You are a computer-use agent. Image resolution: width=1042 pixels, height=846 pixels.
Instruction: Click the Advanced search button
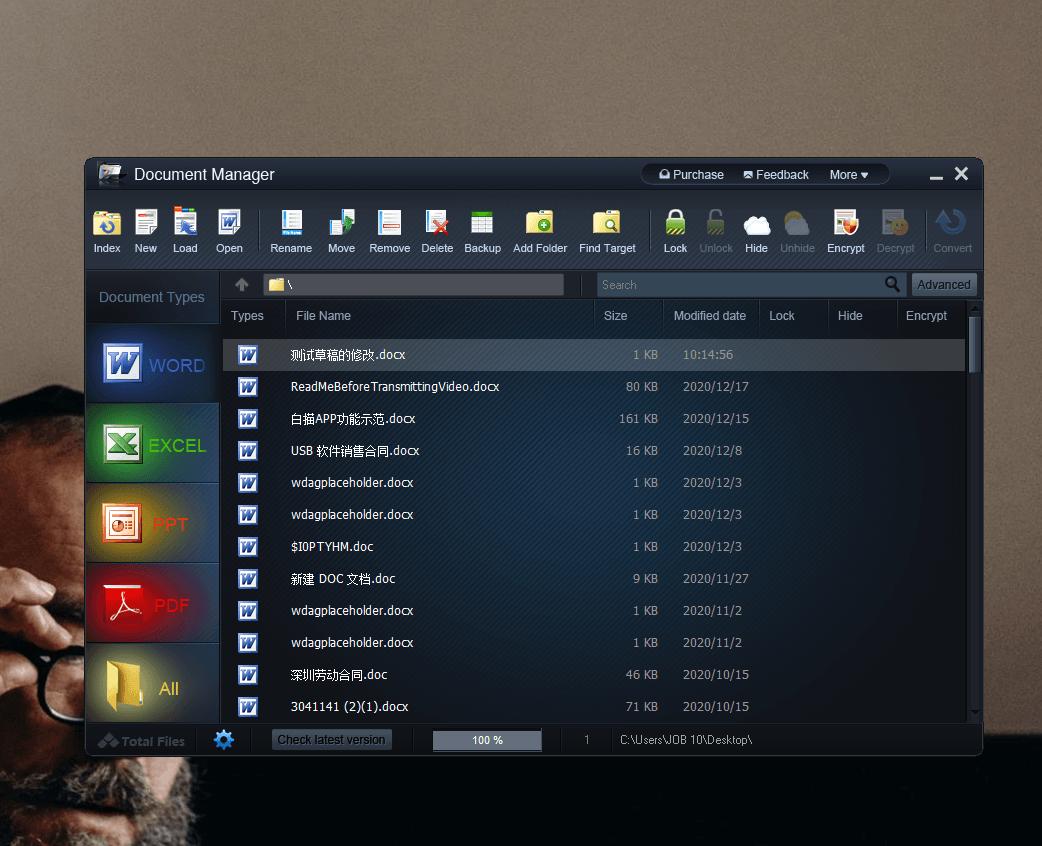coord(943,285)
